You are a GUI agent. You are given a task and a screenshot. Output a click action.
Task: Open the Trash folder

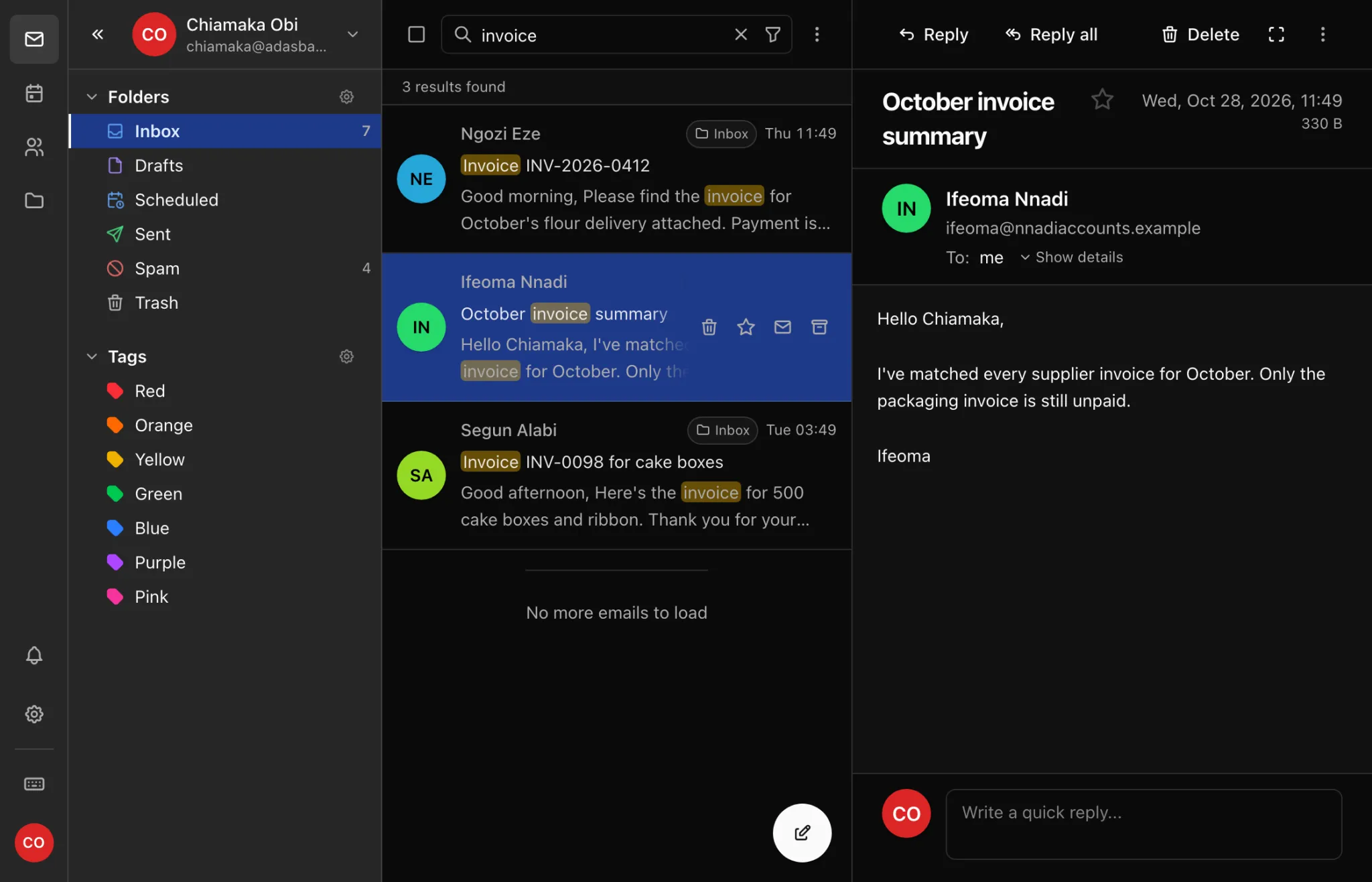point(226,303)
